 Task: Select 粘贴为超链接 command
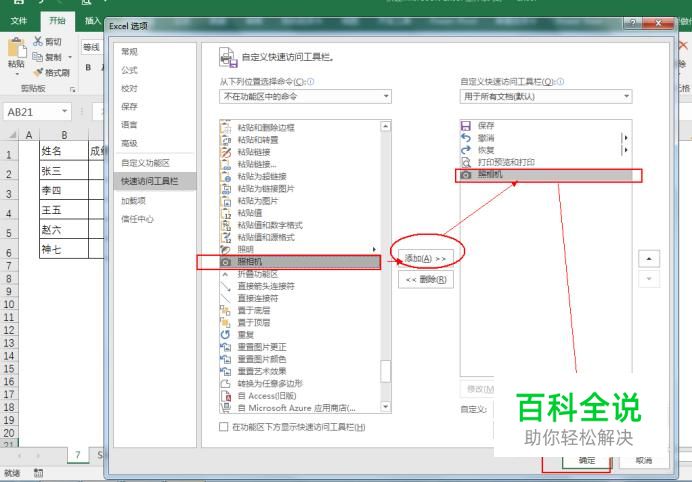coord(300,177)
